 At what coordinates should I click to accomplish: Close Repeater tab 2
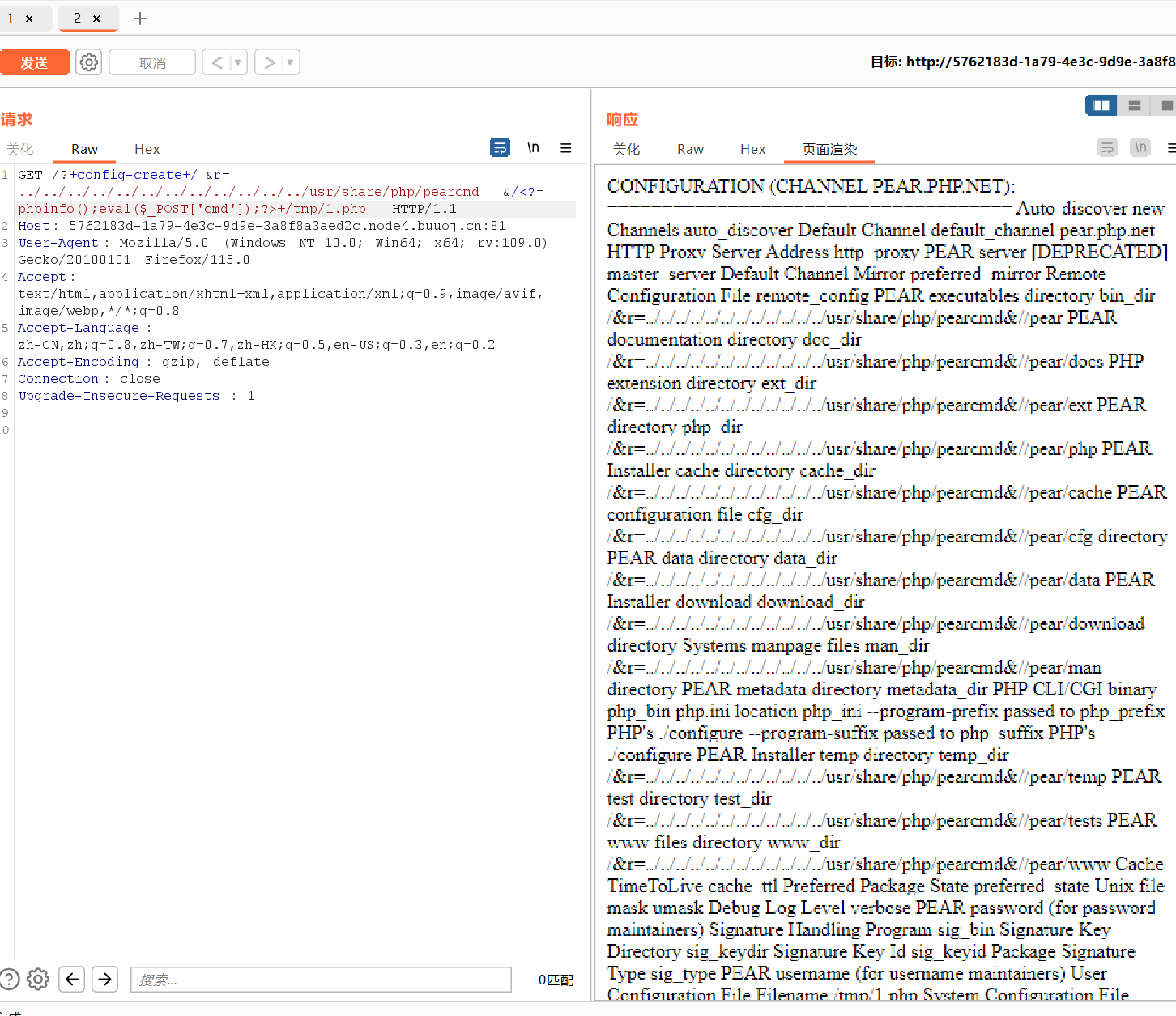(96, 19)
